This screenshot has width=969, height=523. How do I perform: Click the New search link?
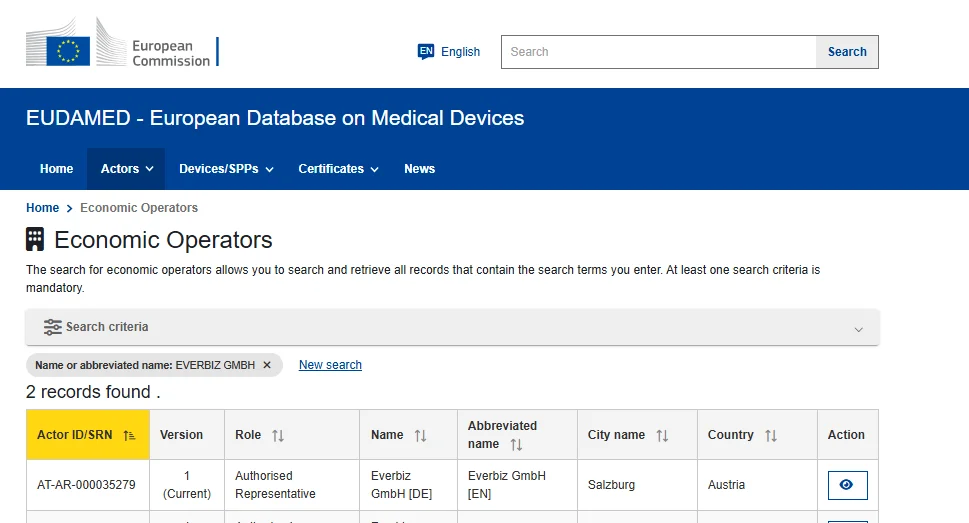click(331, 365)
